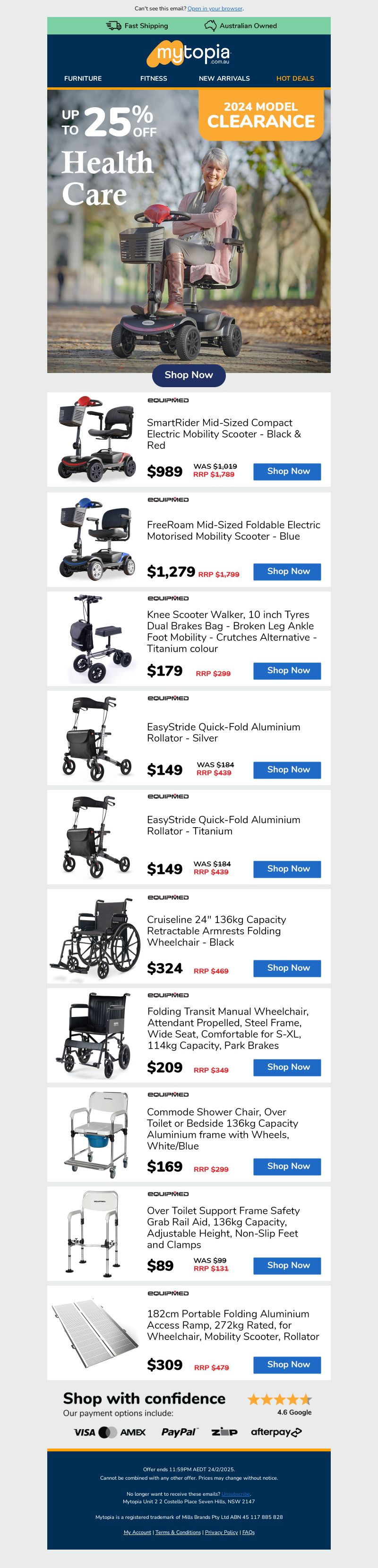Viewport: 378px width, 1568px height.
Task: Open the Privacy Policy link
Action: 222,1532
